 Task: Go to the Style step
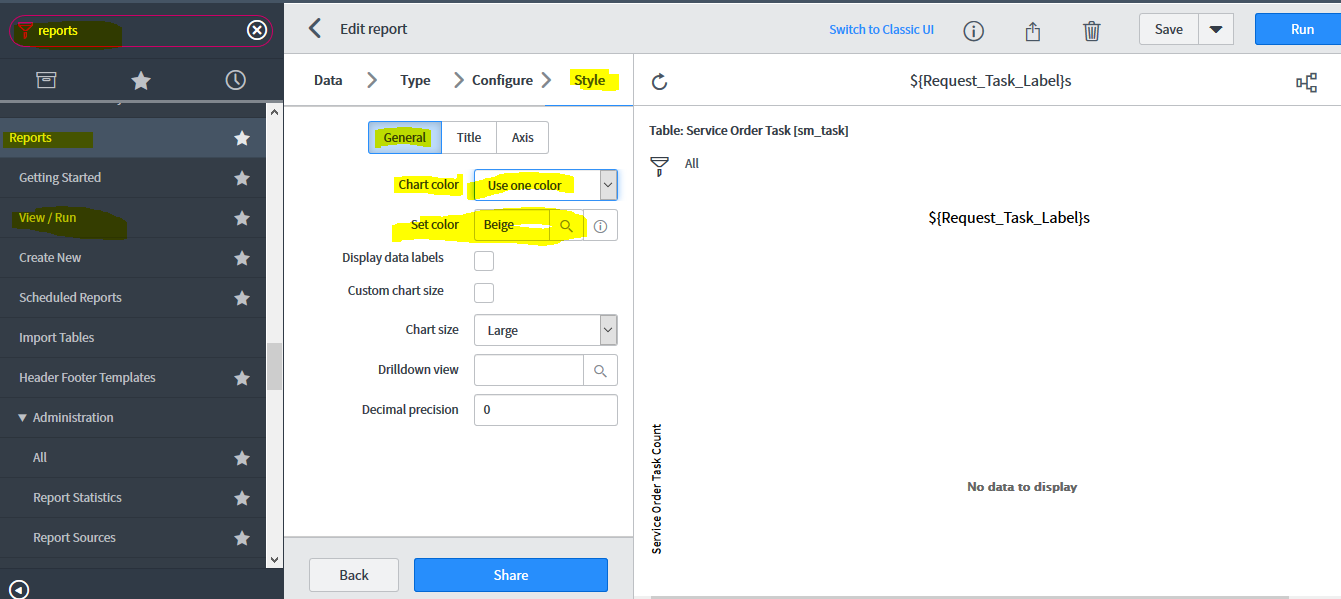coord(589,80)
